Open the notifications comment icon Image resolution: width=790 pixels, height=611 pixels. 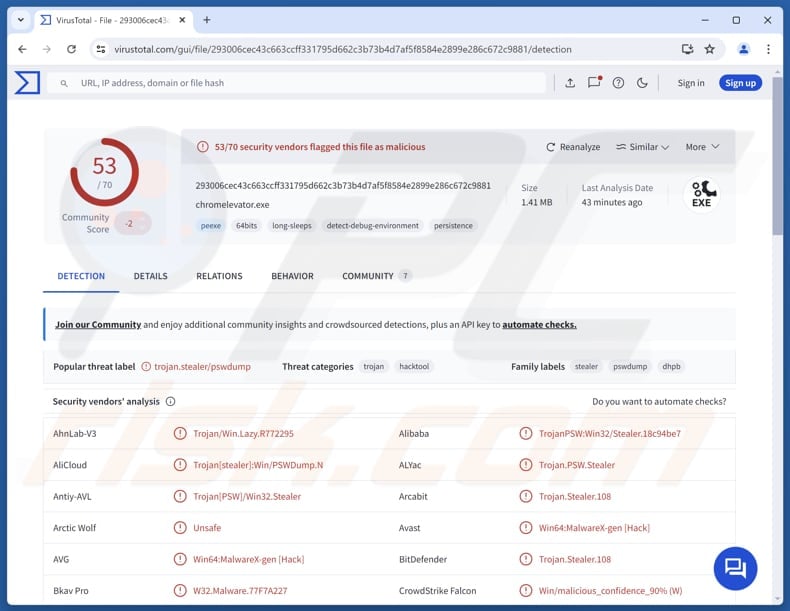(x=595, y=83)
